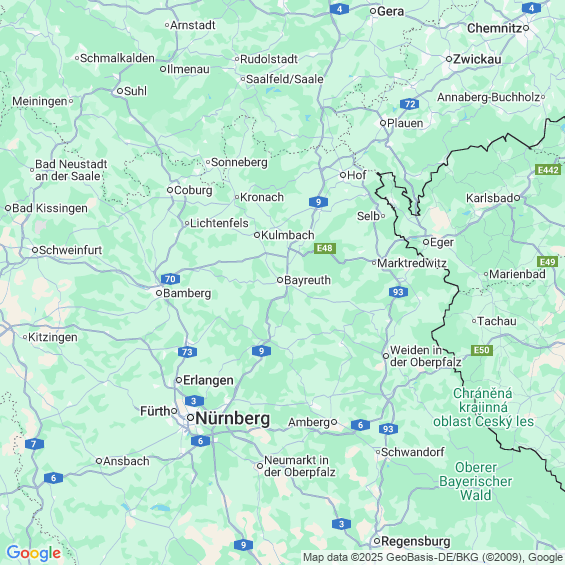Image resolution: width=565 pixels, height=565 pixels.
Task: Click the Chráněná krajinná oblast Český les label
Action: pyautogui.click(x=483, y=408)
